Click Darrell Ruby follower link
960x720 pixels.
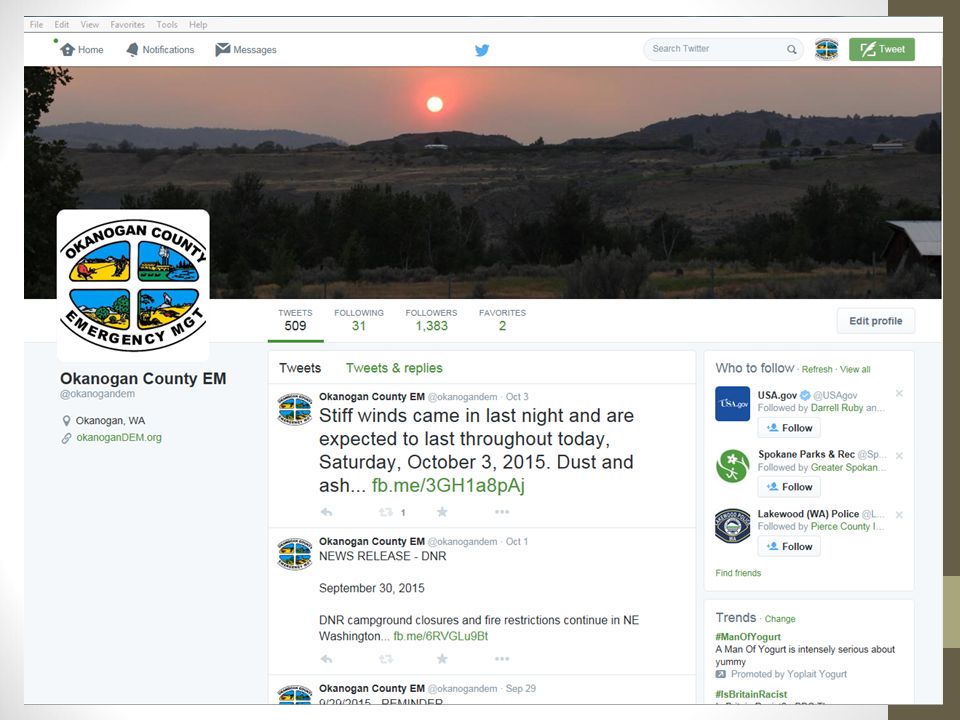pos(837,408)
